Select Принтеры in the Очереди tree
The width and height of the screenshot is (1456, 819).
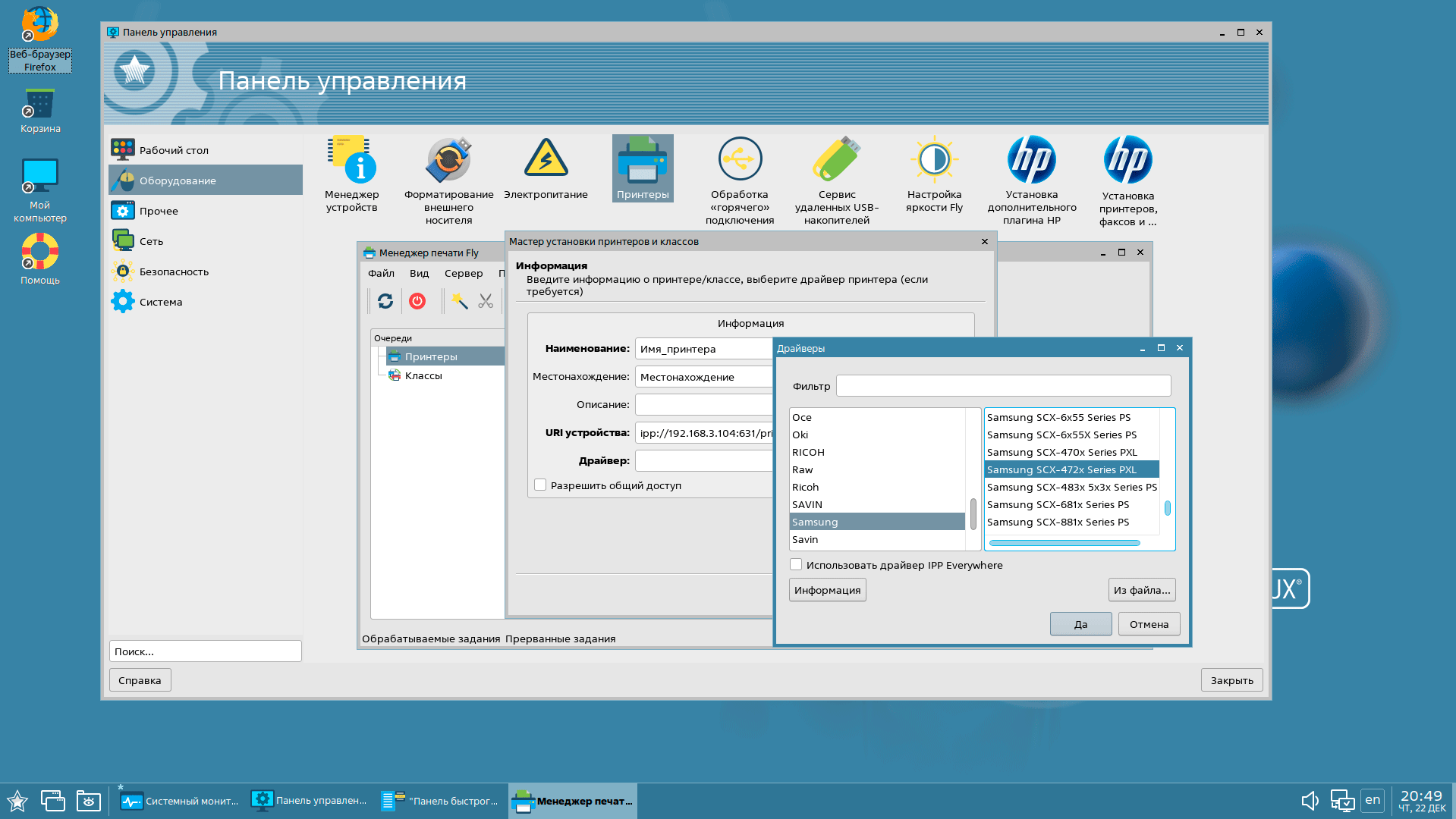point(430,356)
